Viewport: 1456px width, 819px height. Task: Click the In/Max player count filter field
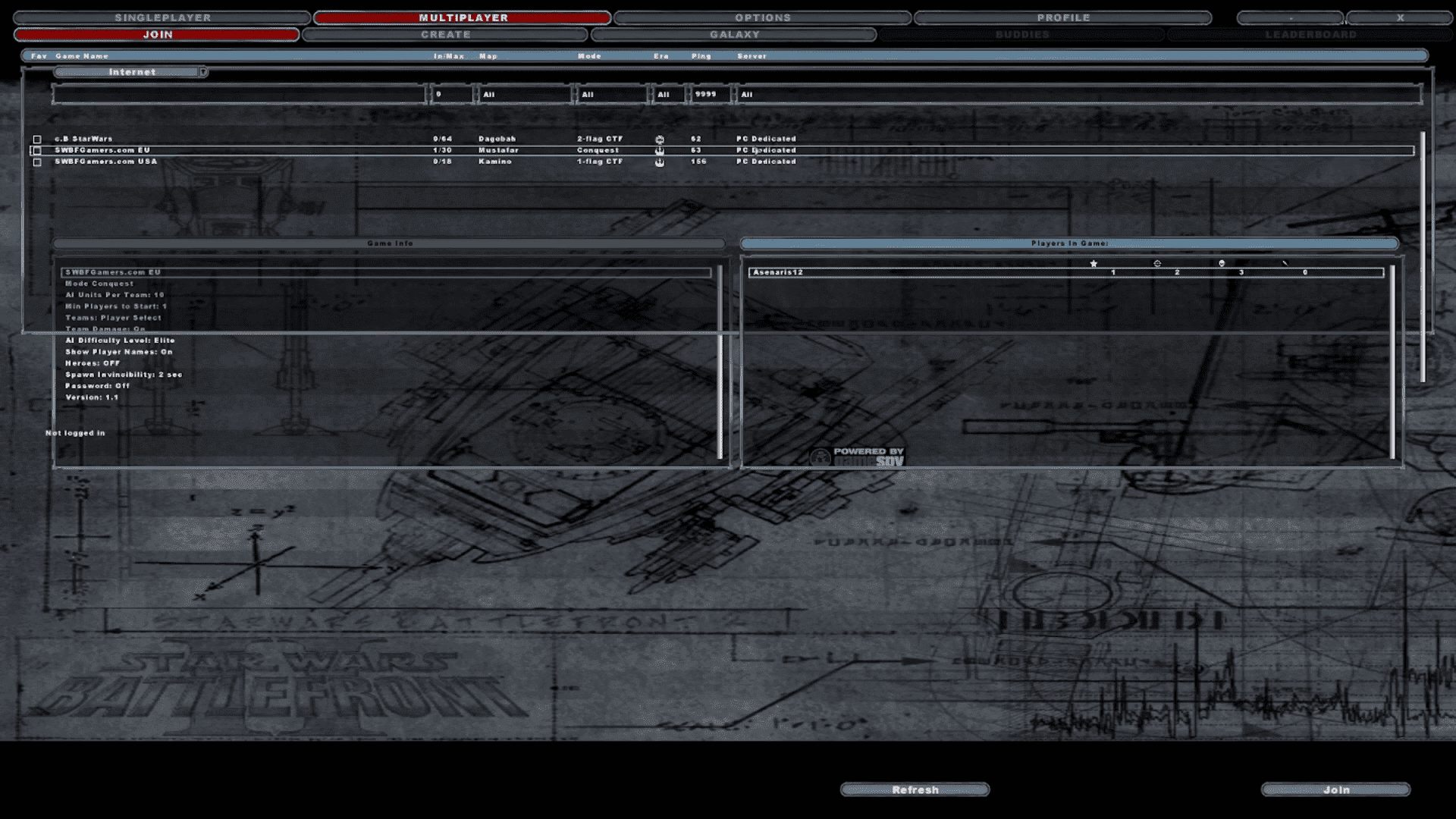point(451,95)
